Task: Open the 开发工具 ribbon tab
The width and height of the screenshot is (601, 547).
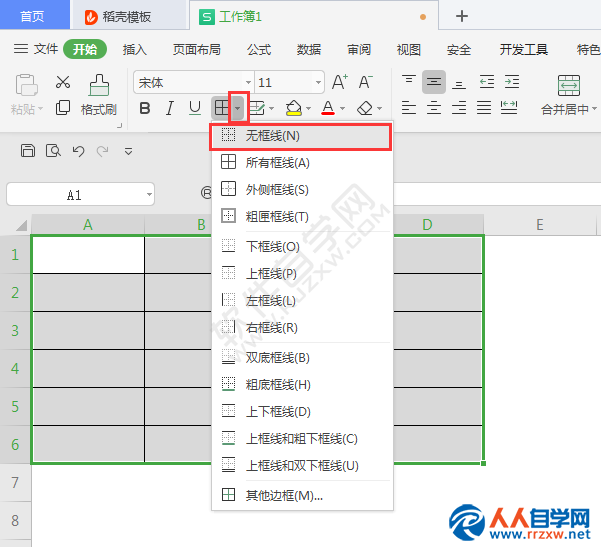Action: tap(524, 49)
